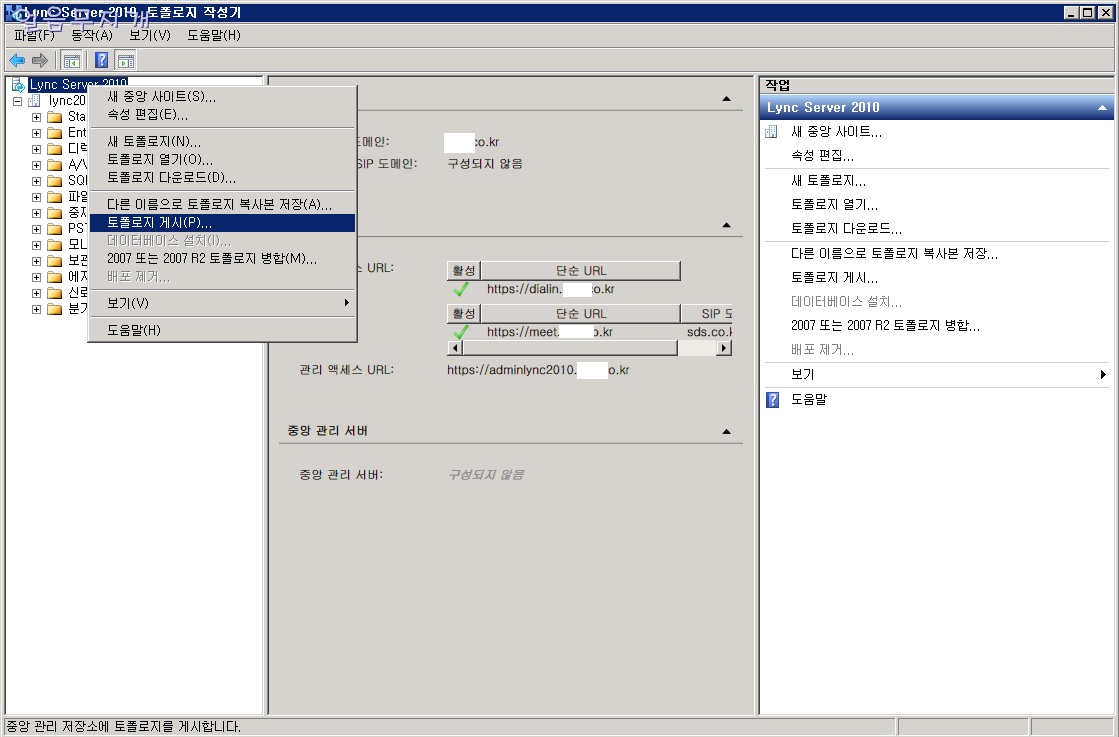Select 토폴로지 게시(P)... in context menu
This screenshot has width=1119, height=737.
coord(222,223)
